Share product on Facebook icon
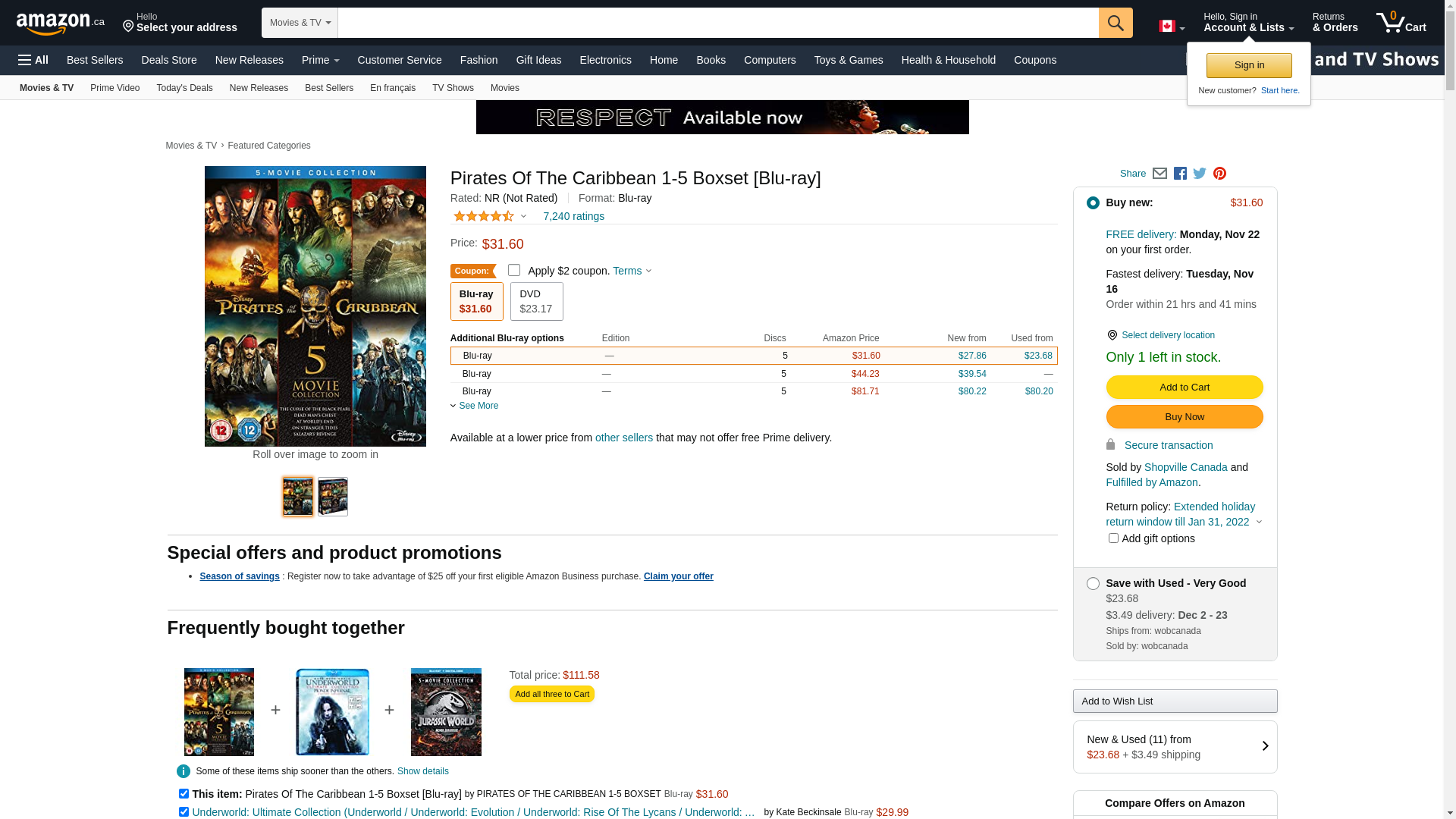The width and height of the screenshot is (1456, 819). (x=1180, y=174)
